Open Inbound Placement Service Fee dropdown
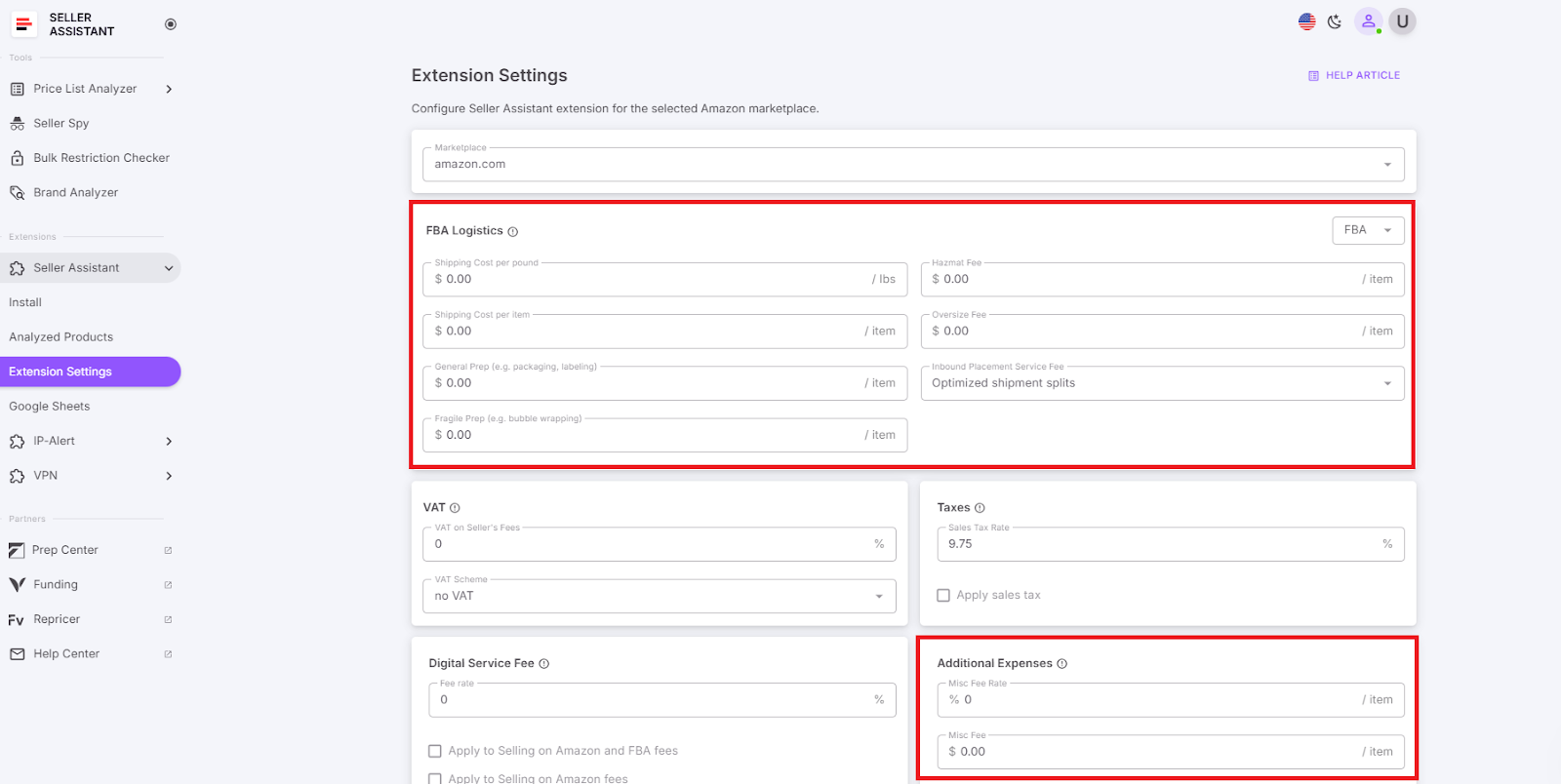The height and width of the screenshot is (784, 1561). 1163,383
